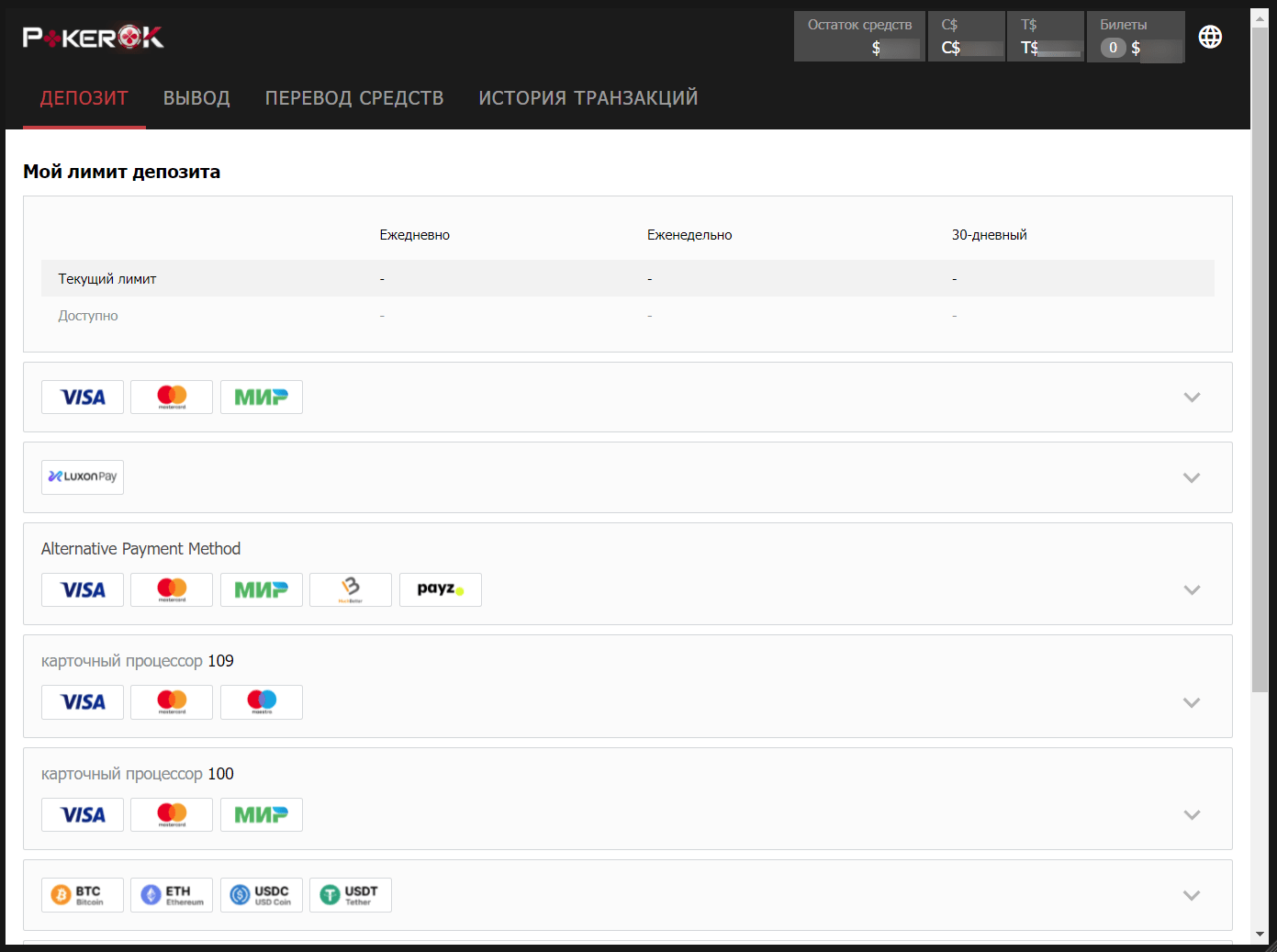The width and height of the screenshot is (1277, 952).
Task: Open the language globe icon
Action: click(1210, 37)
